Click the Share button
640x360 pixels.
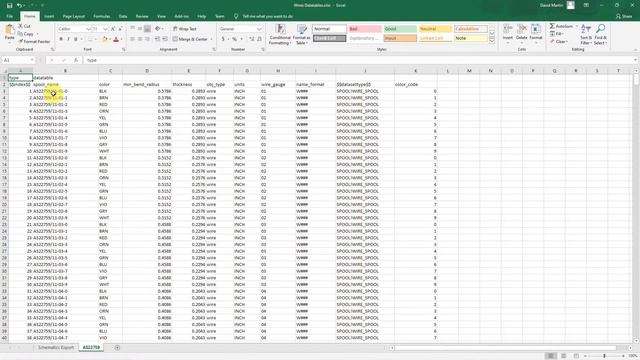(x=624, y=16)
